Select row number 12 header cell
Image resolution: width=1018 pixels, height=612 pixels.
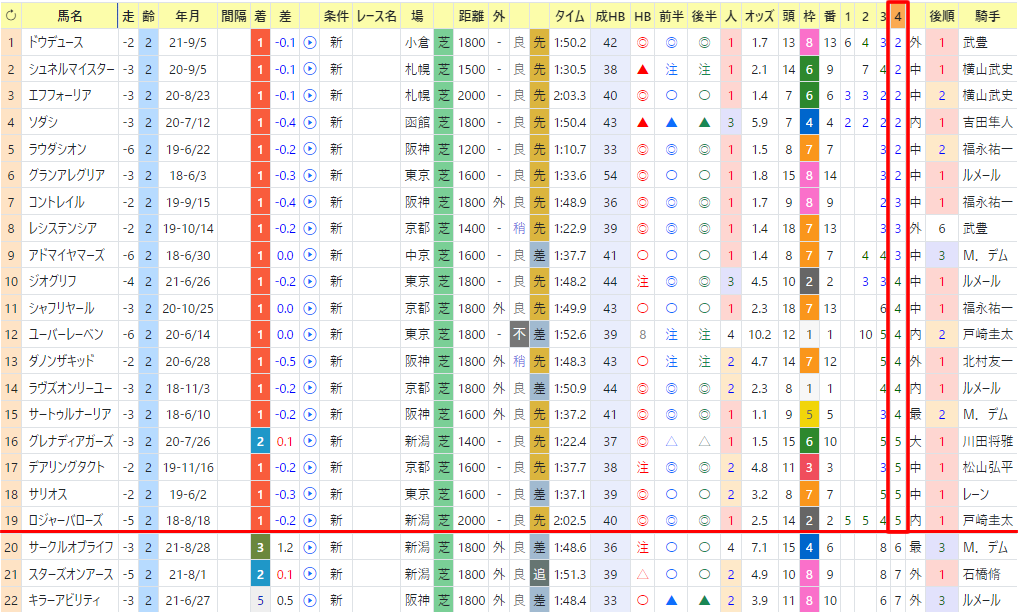coord(10,335)
